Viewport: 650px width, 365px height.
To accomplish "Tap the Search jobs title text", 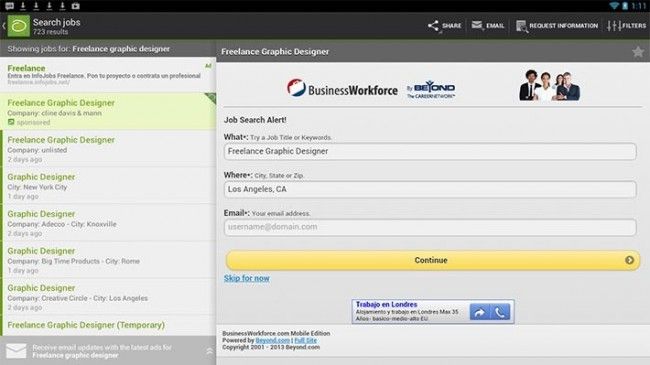I will click(x=57, y=22).
